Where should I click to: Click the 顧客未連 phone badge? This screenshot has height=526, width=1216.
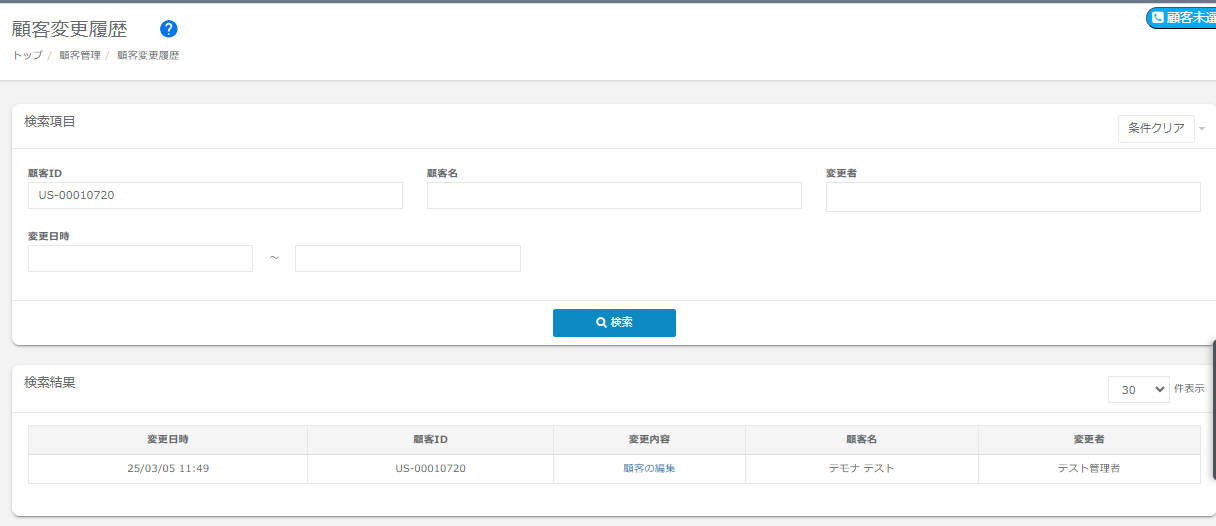[1183, 18]
